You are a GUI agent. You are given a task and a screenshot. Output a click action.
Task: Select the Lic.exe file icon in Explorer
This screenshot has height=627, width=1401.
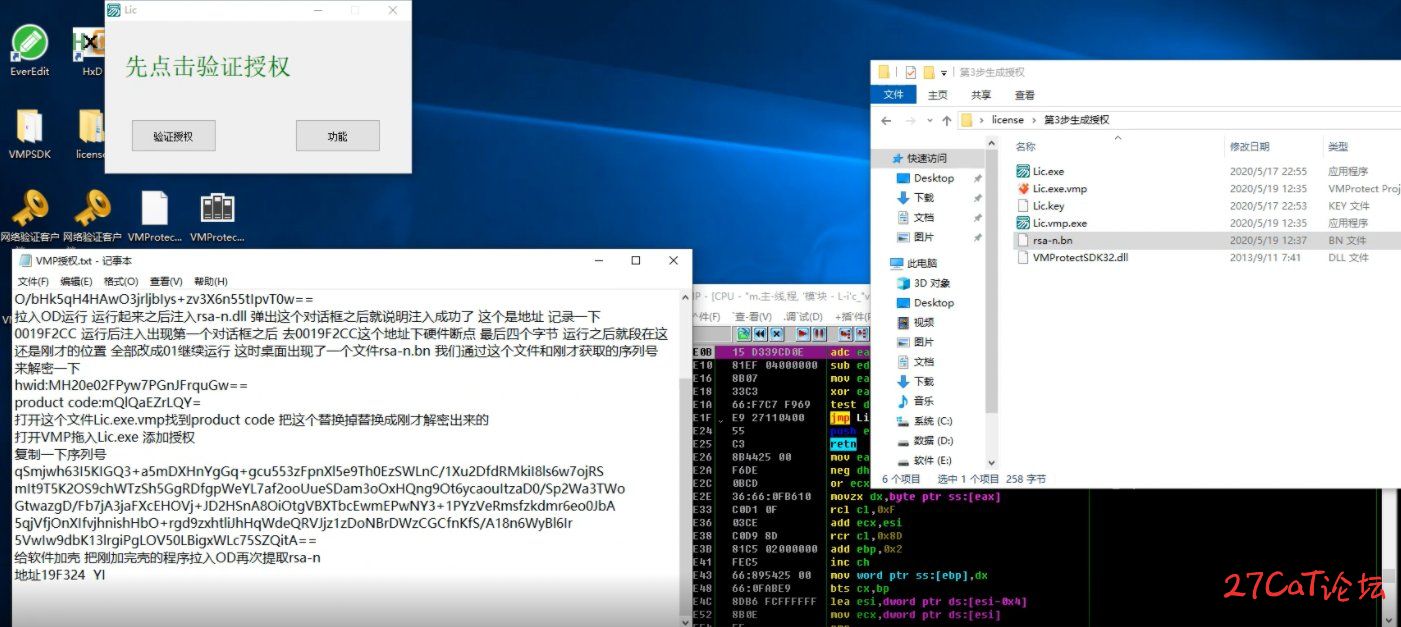pos(1023,171)
